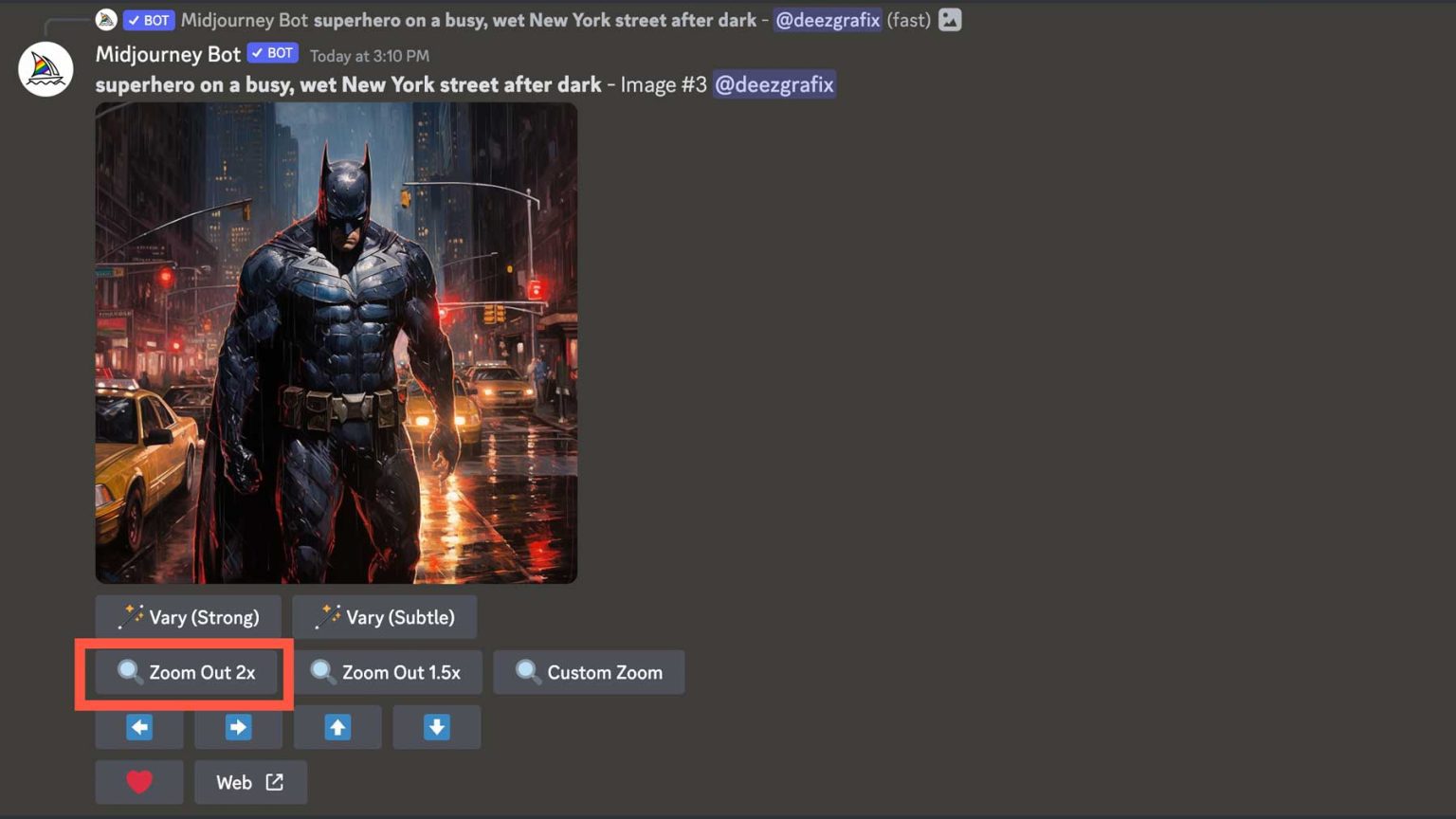Pan the image left with the left arrow
The width and height of the screenshot is (1456, 819).
point(139,727)
